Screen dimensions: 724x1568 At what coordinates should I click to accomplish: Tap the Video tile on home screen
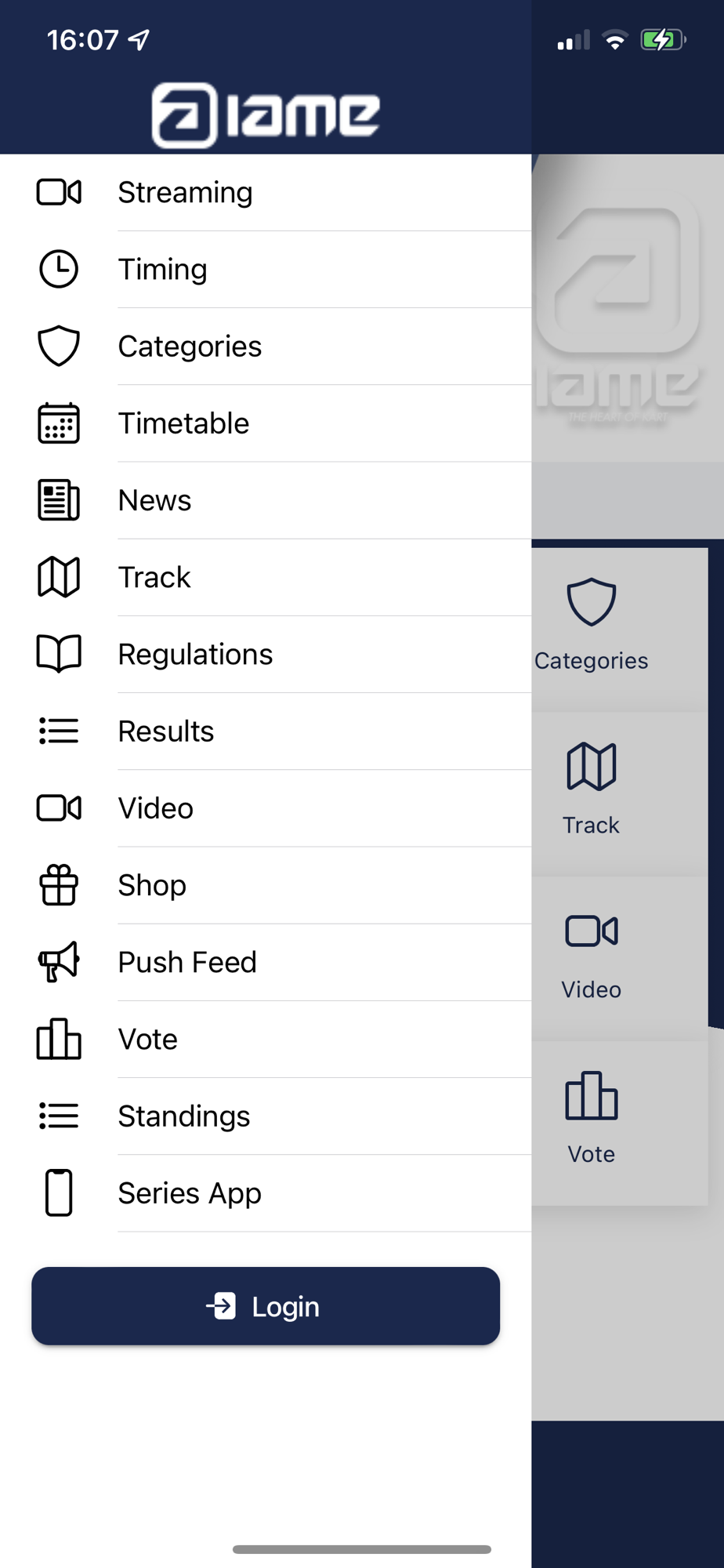(x=619, y=959)
